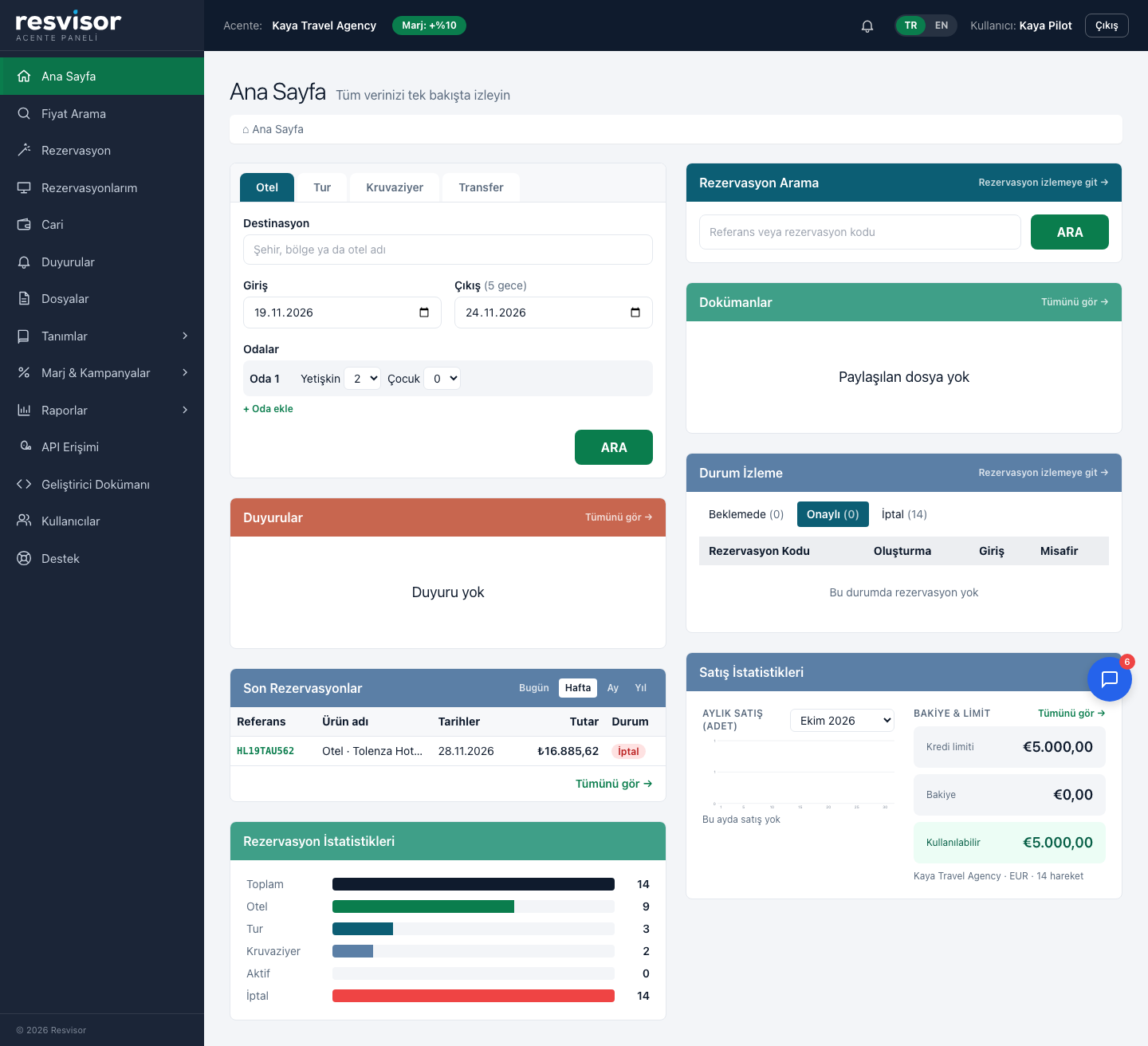Show İptal (14) status tab
This screenshot has width=1148, height=1046.
coord(904,514)
